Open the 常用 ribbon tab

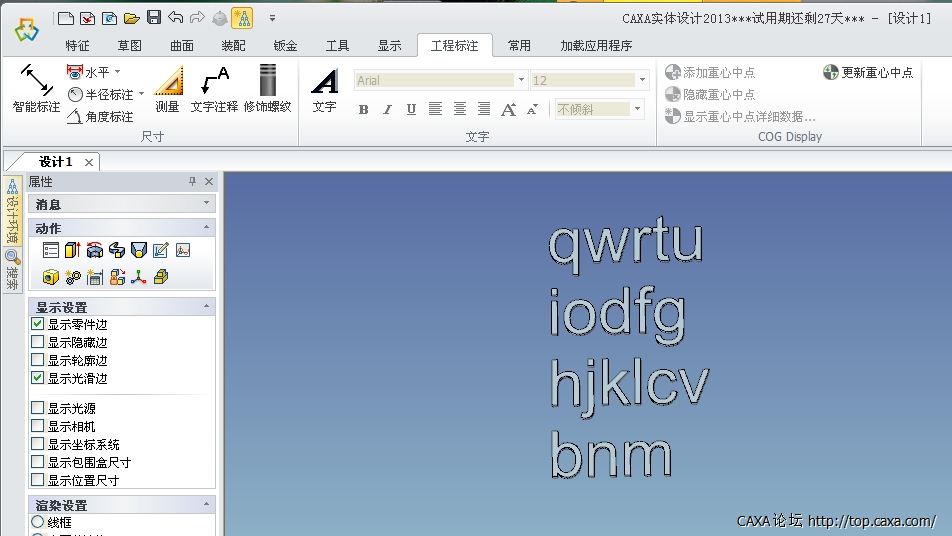pyautogui.click(x=519, y=46)
